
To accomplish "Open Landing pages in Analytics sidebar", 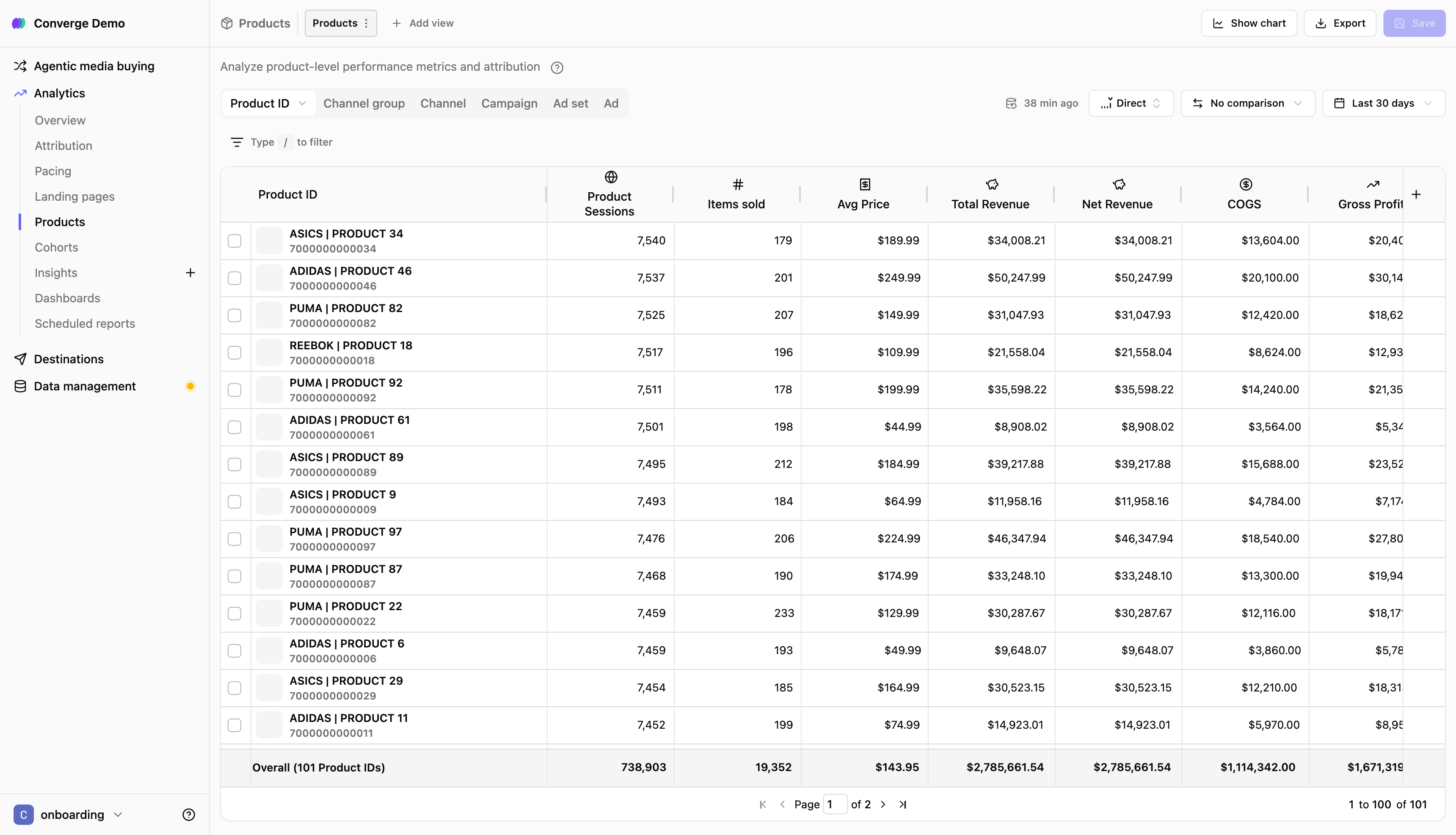I will pos(74,197).
